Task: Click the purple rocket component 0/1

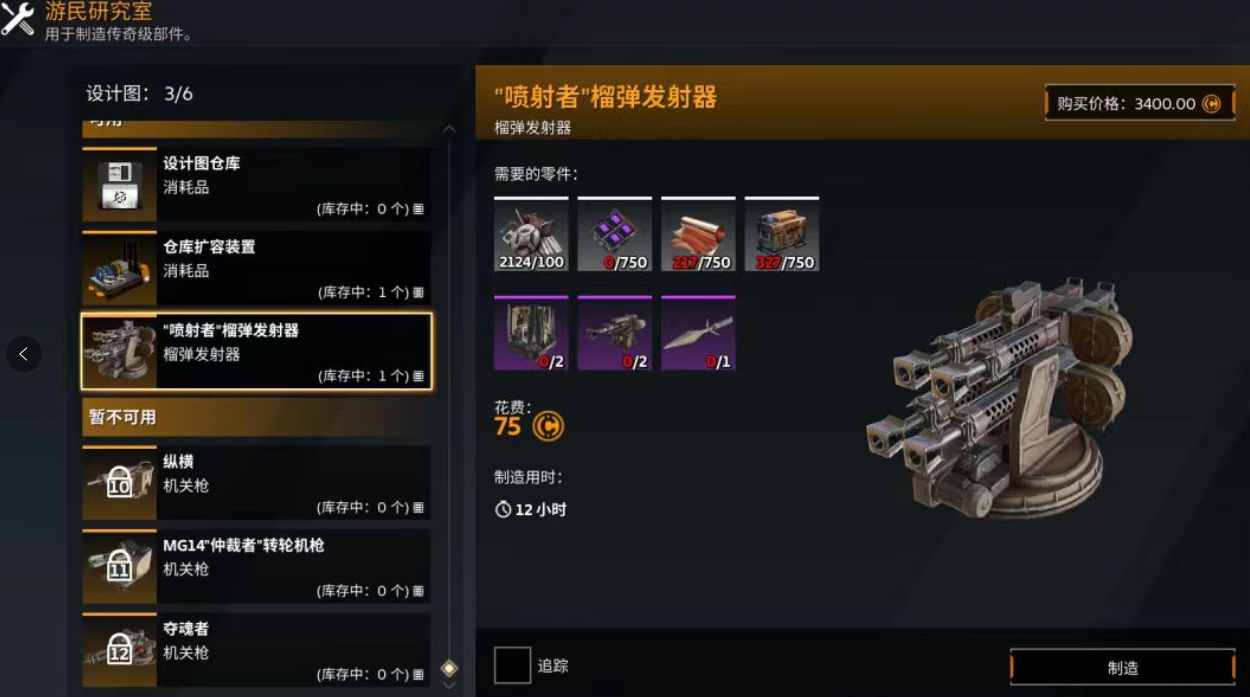Action: 698,333
